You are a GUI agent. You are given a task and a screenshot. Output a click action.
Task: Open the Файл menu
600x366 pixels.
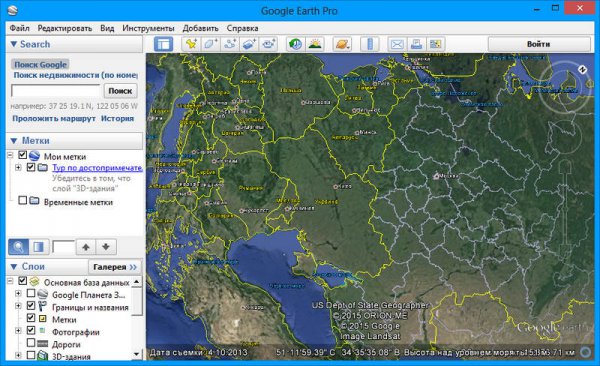(x=20, y=28)
